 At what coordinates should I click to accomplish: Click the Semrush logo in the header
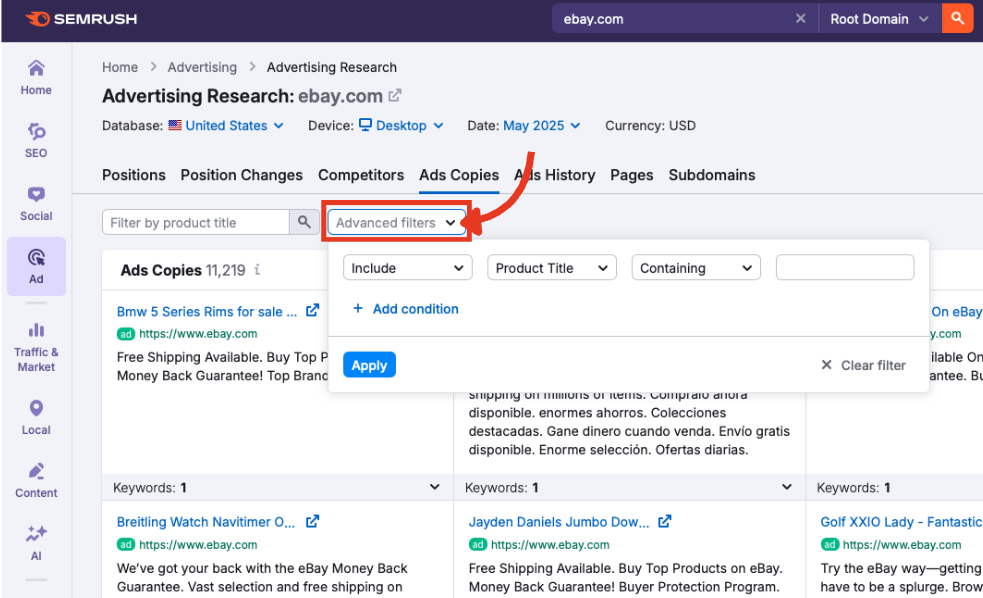pos(80,19)
